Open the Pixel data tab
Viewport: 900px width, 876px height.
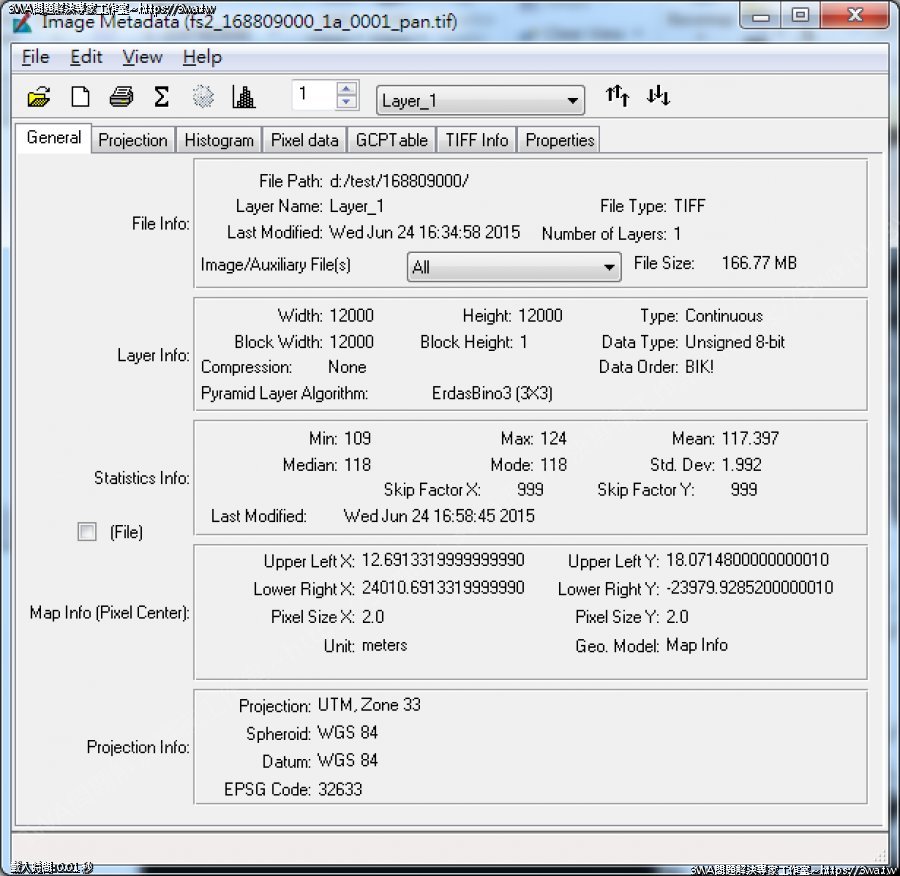pos(305,140)
